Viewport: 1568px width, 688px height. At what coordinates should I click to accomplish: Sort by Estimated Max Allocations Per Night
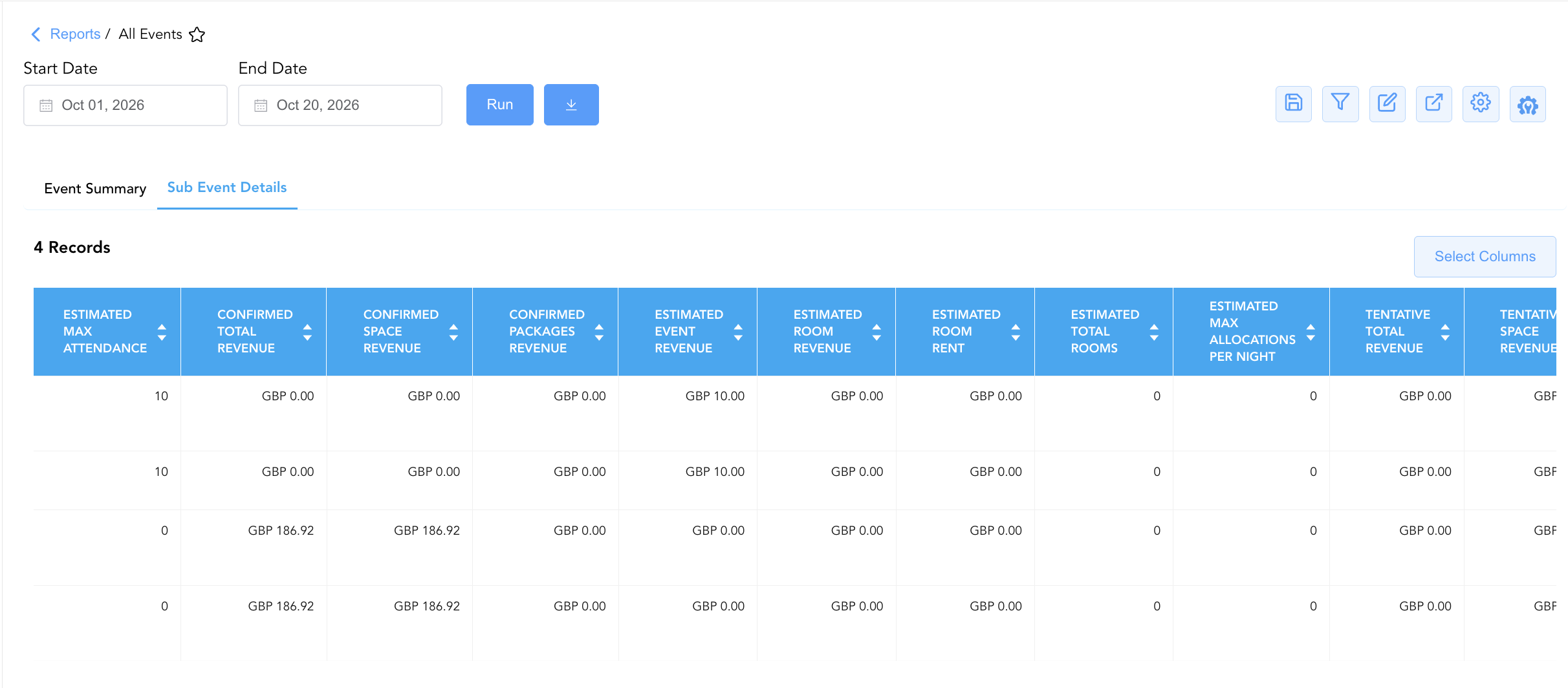click(1311, 332)
